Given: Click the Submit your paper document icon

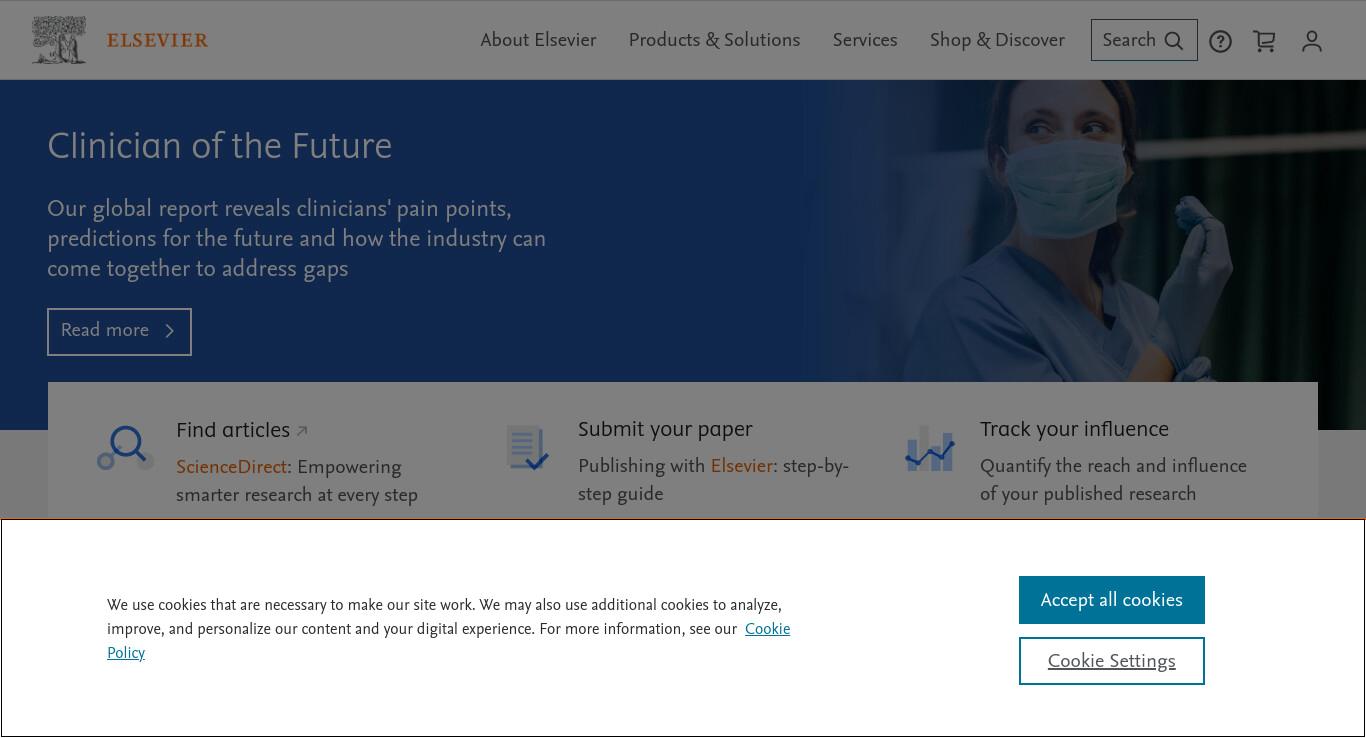Looking at the screenshot, I should 527,448.
